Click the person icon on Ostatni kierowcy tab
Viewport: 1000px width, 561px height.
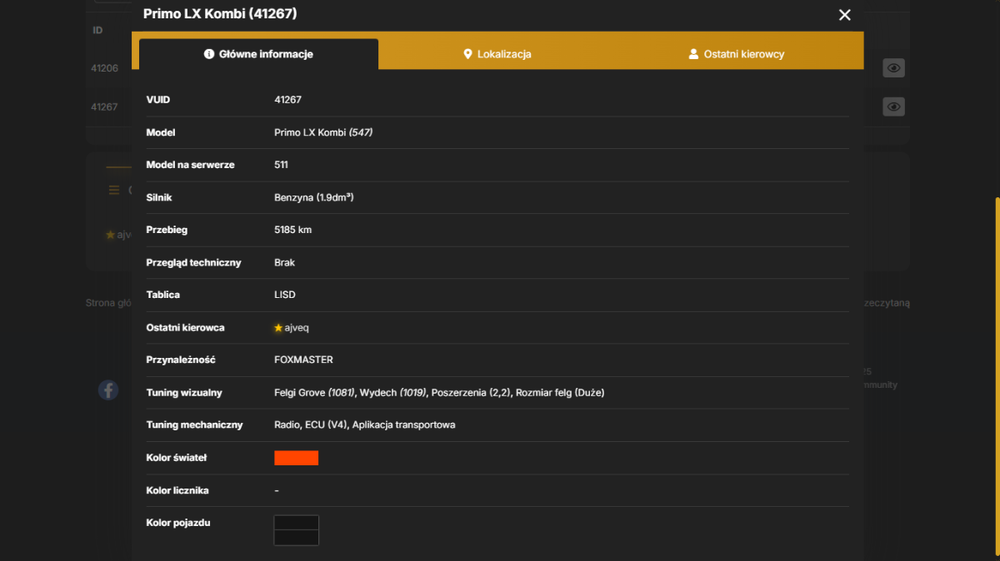click(693, 54)
